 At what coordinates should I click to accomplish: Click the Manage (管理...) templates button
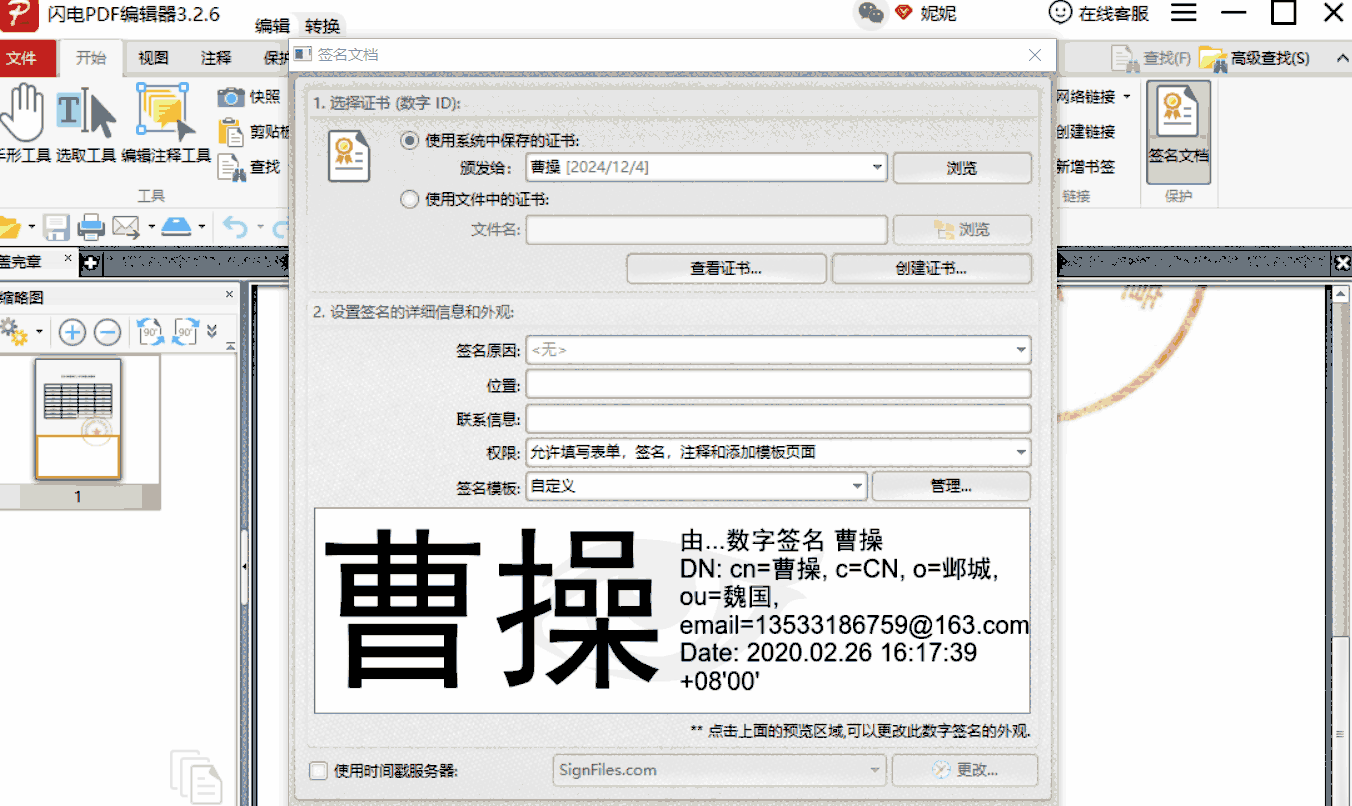951,486
